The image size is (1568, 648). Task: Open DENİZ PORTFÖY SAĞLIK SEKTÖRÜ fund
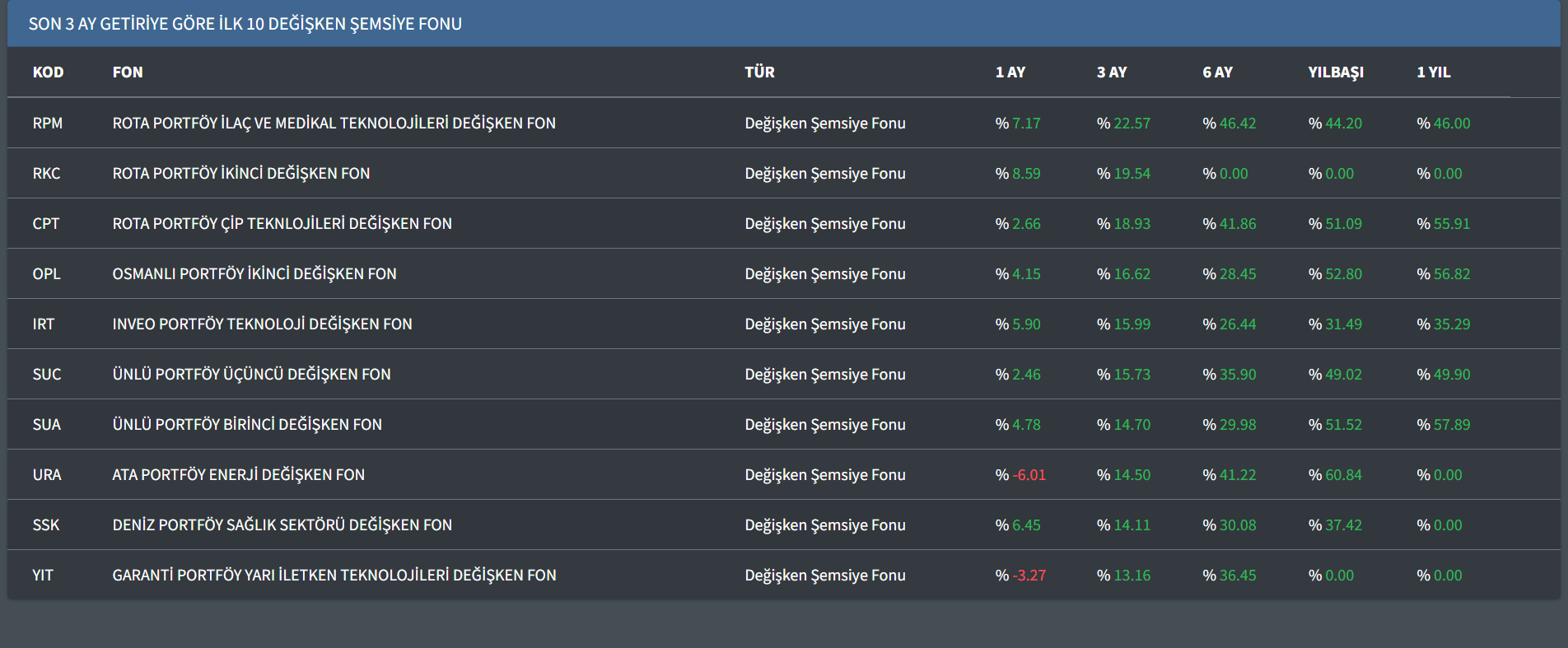pos(282,525)
